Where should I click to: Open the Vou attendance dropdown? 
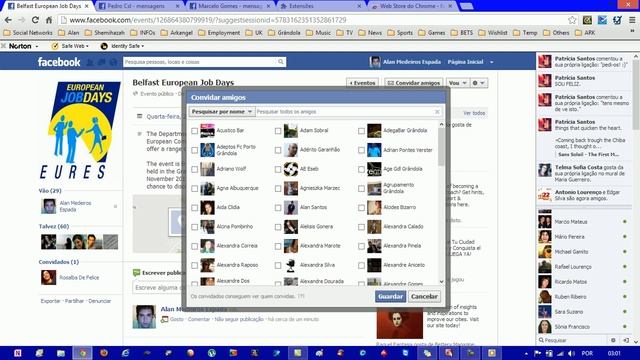pyautogui.click(x=457, y=83)
